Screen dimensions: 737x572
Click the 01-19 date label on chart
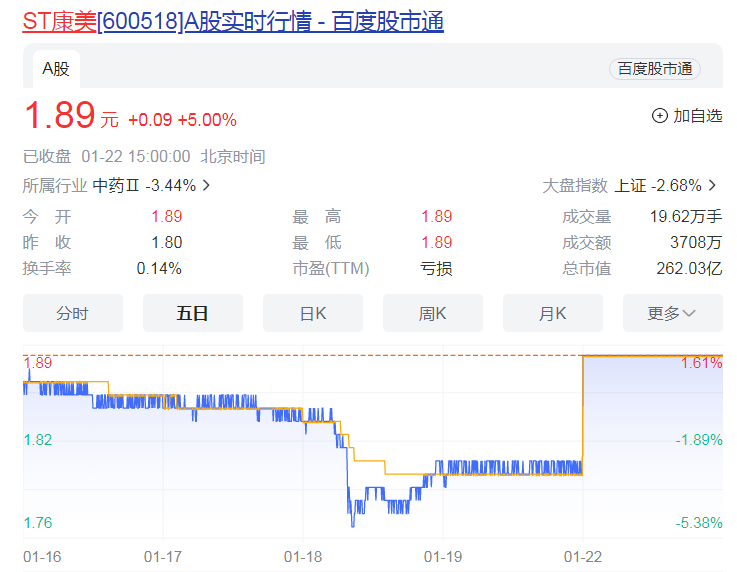click(443, 557)
